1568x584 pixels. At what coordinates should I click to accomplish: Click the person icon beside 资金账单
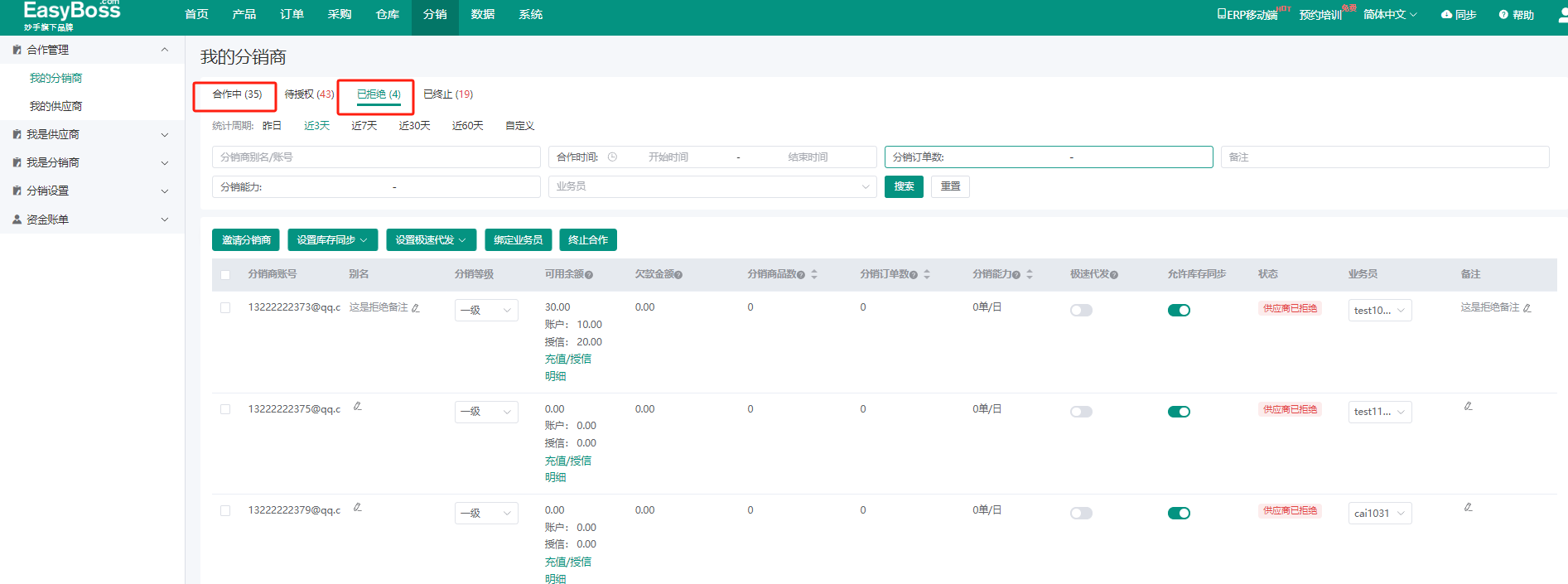click(x=17, y=220)
